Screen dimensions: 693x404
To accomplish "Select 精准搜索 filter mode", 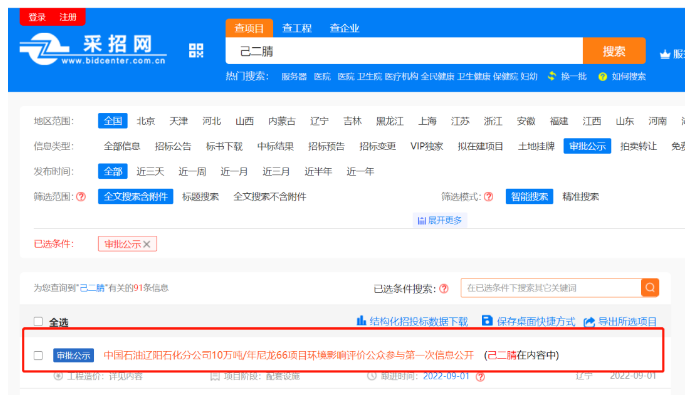I will 580,197.
